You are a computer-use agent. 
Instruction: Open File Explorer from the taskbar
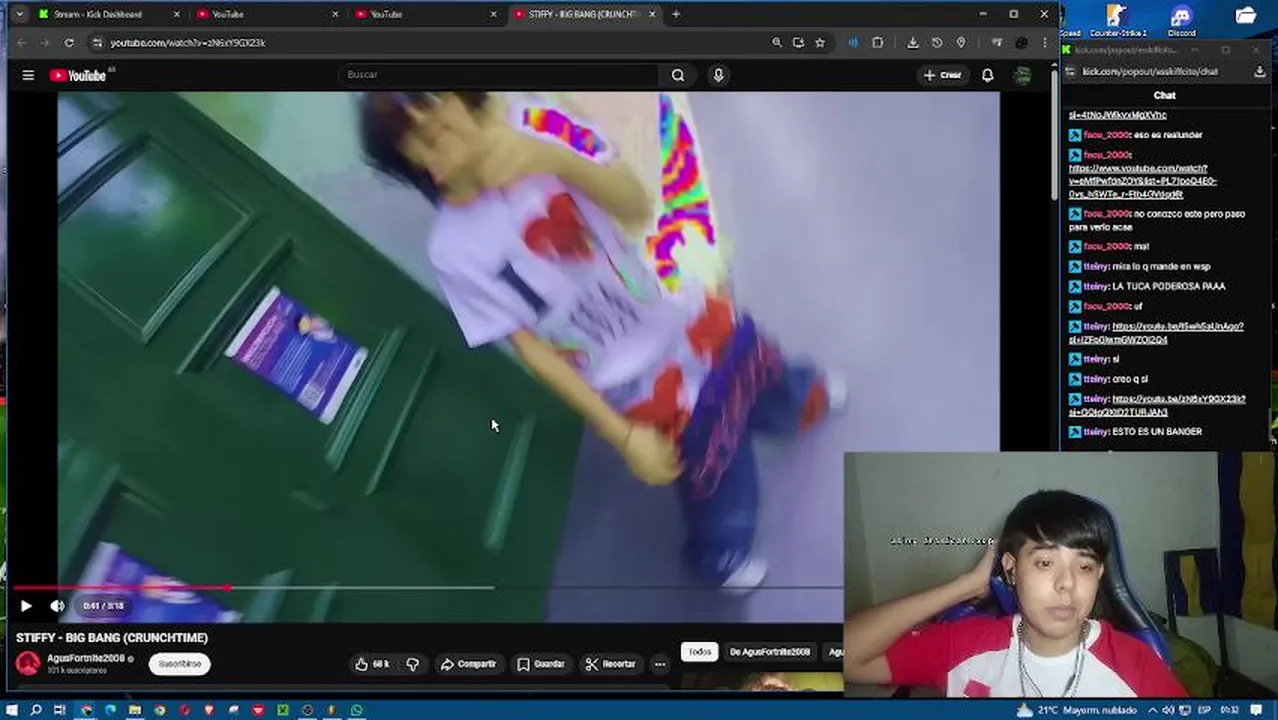(135, 710)
